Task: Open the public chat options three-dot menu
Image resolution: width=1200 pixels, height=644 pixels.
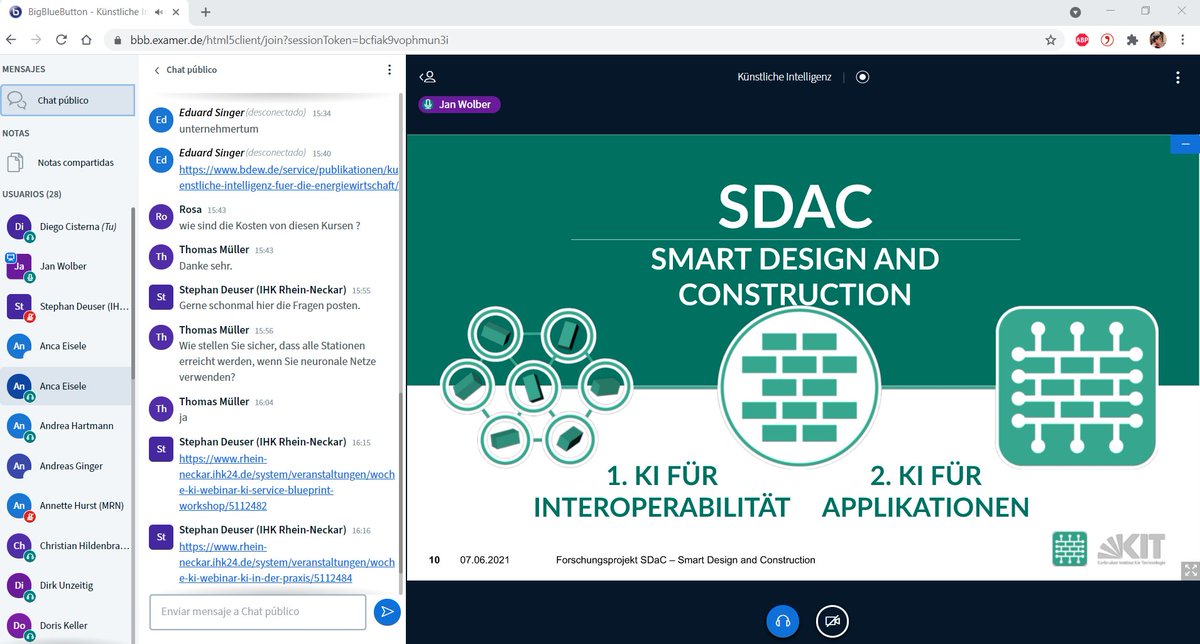Action: pos(389,70)
